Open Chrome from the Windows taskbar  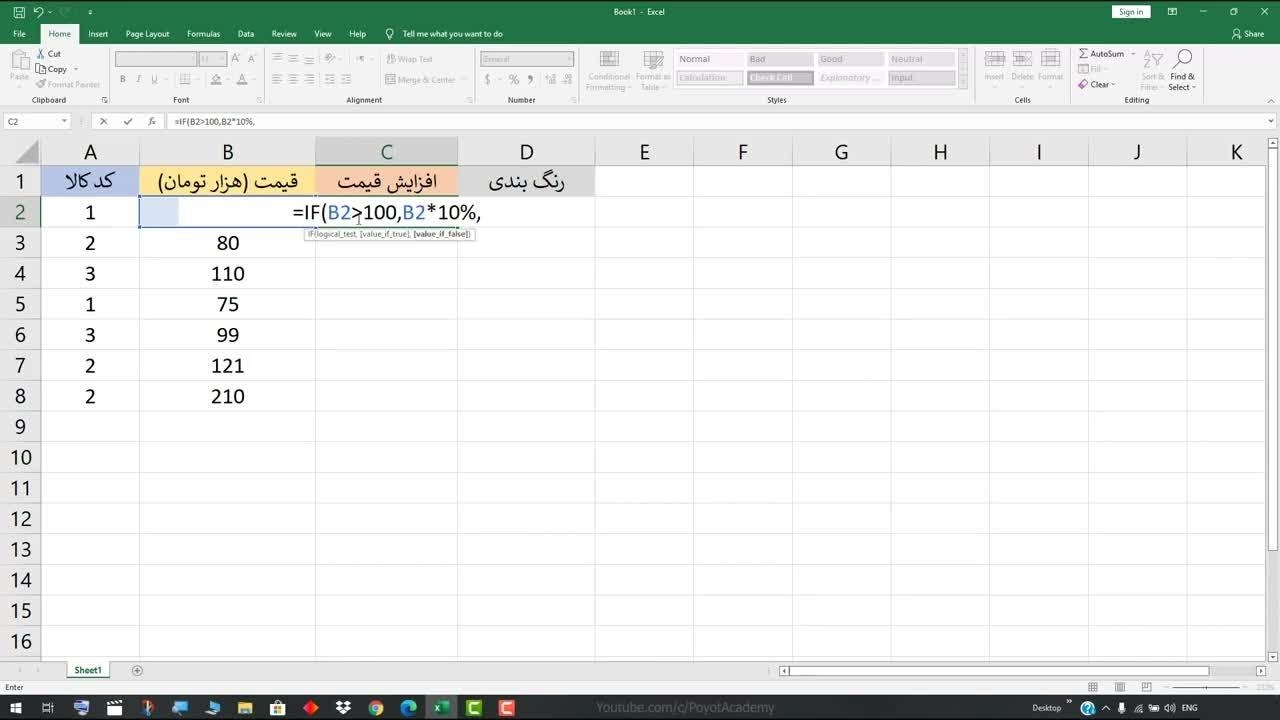(376, 708)
